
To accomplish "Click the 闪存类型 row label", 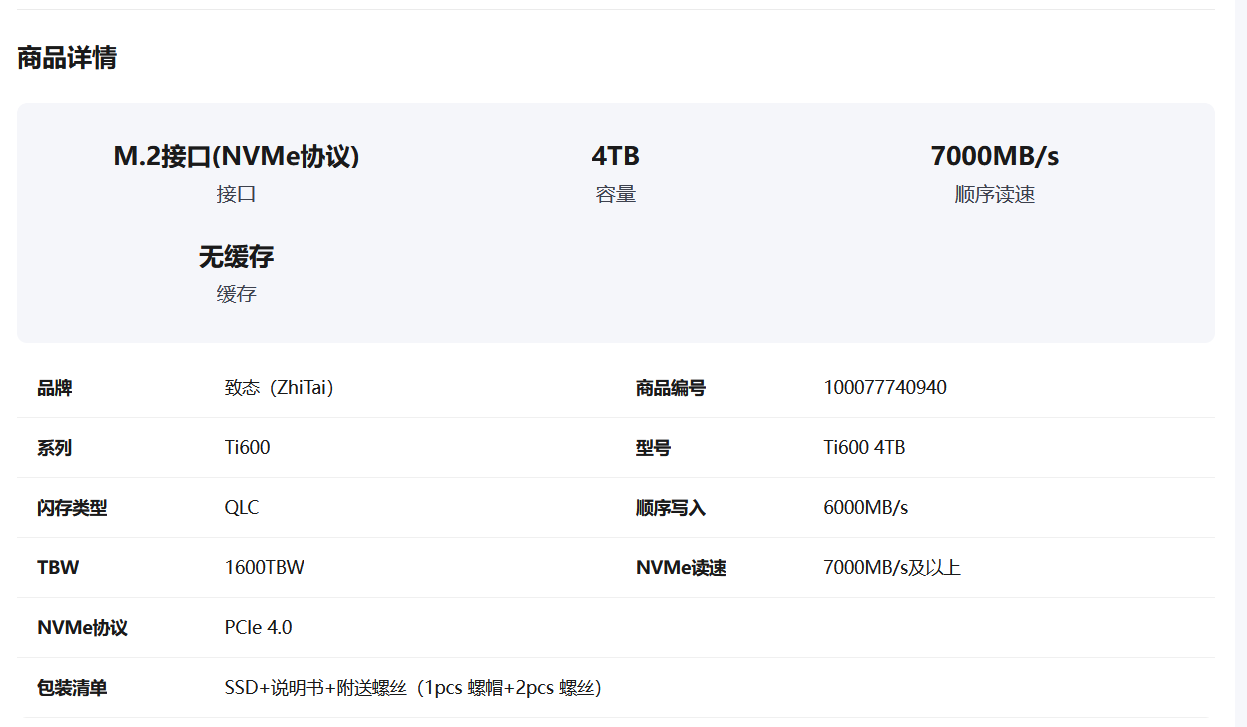I will click(x=72, y=508).
